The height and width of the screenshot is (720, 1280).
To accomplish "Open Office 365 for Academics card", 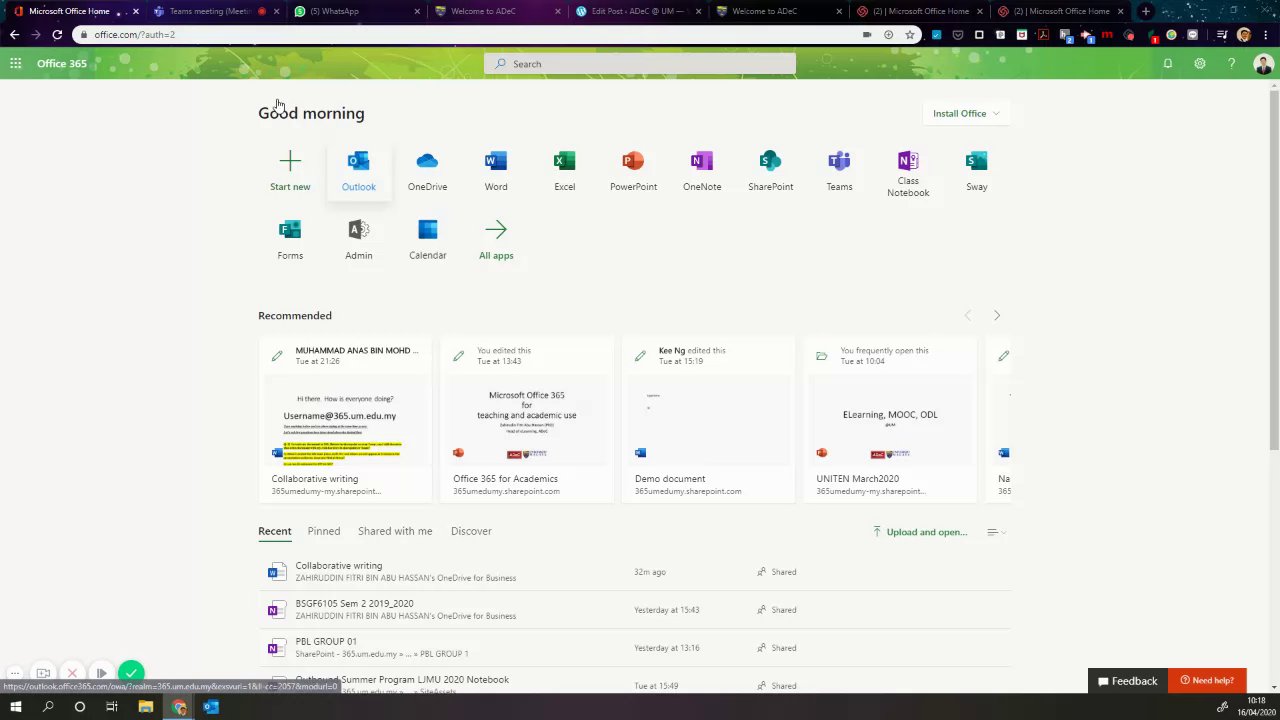I will (x=527, y=419).
